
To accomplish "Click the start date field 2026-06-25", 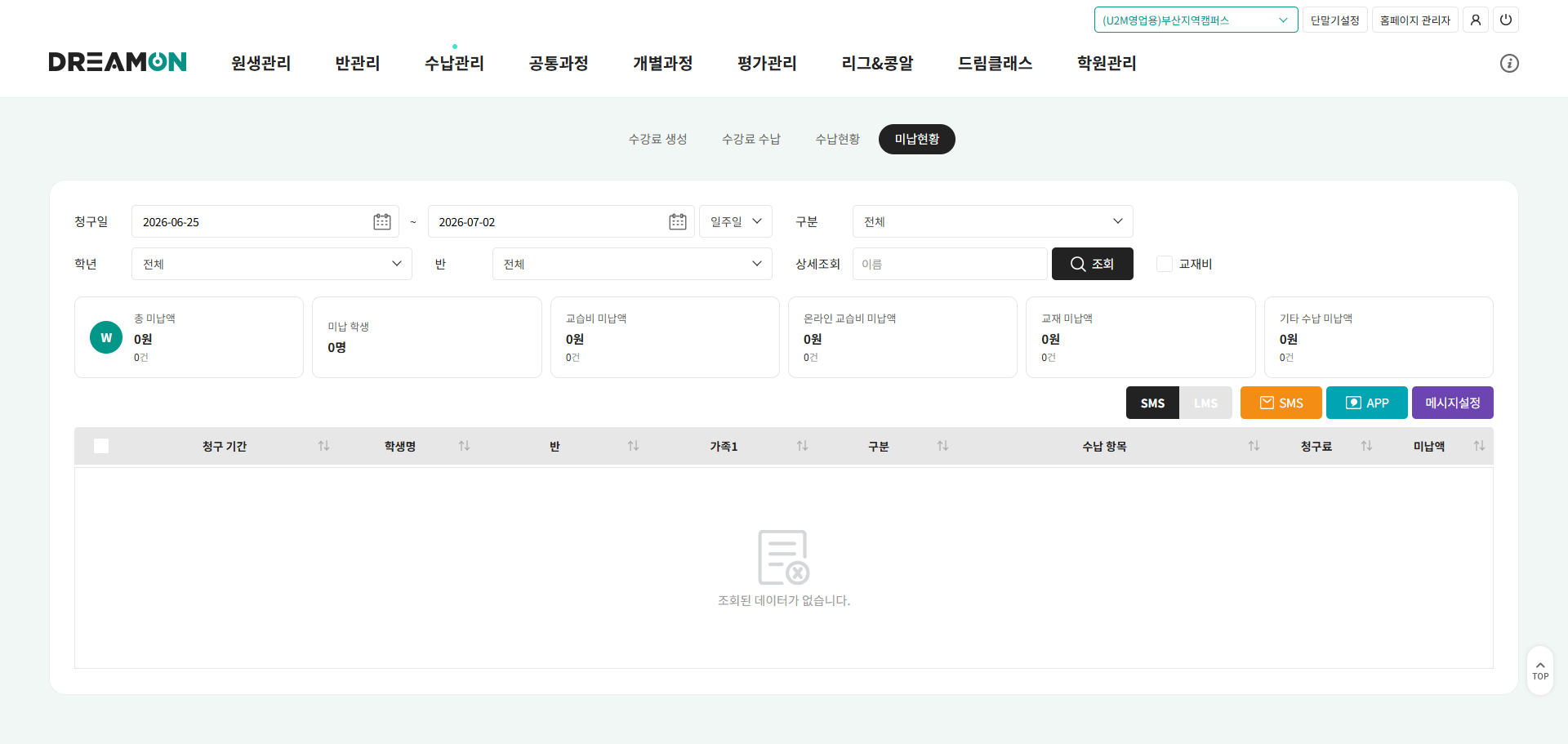I will click(x=265, y=221).
